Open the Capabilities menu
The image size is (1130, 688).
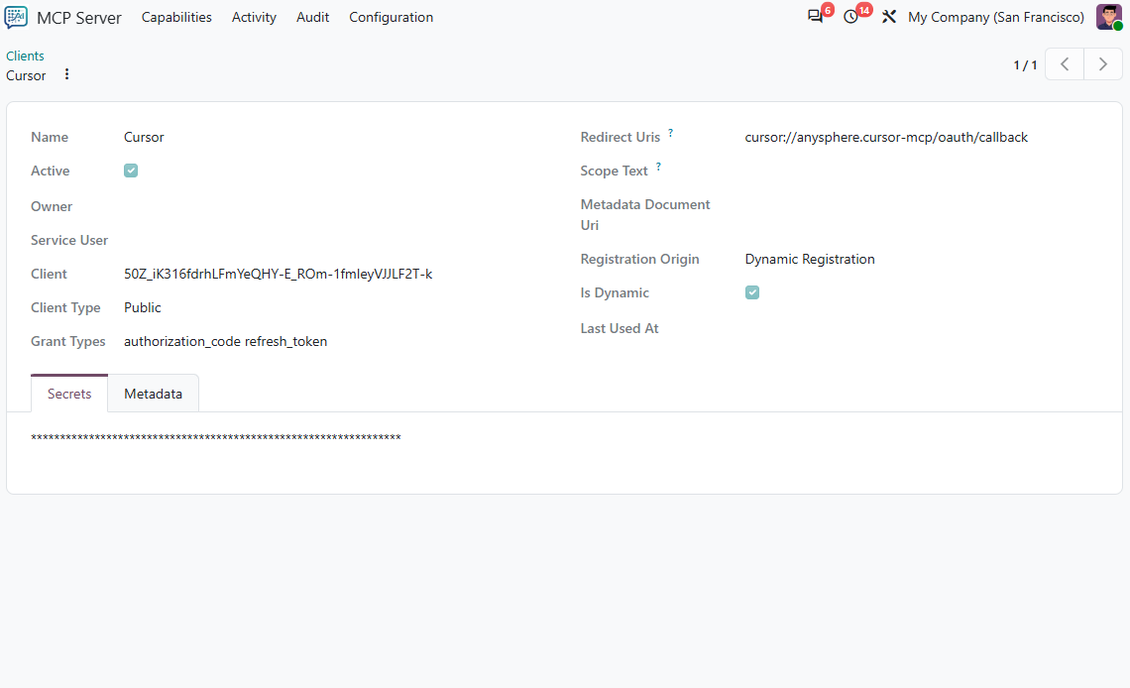[x=177, y=17]
